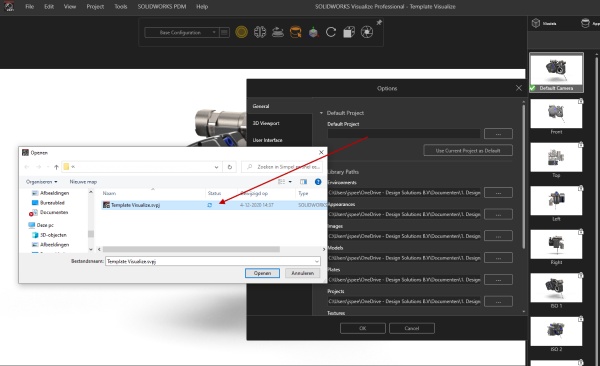The width and height of the screenshot is (600, 366).
Task: Open the Organiseren dropdown
Action: click(41, 182)
